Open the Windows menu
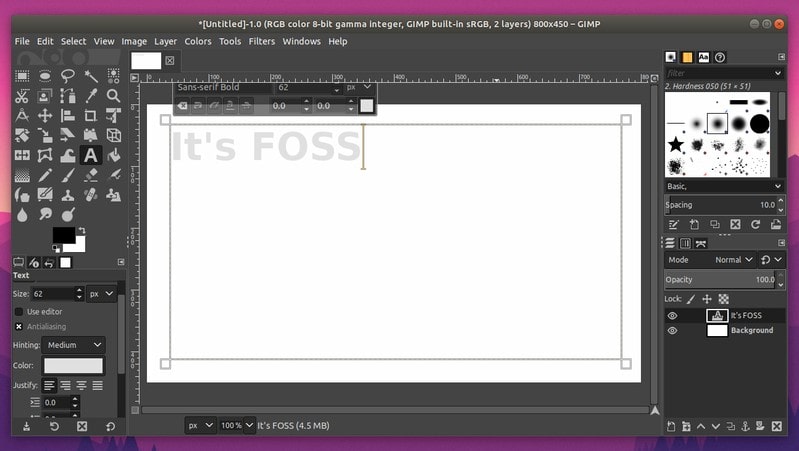The height and width of the screenshot is (451, 799). coord(302,41)
